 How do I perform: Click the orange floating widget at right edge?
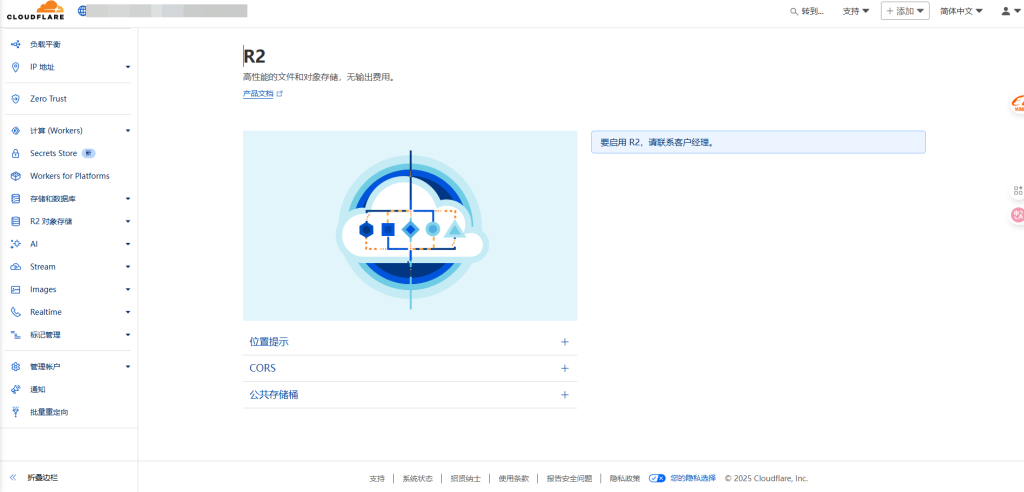coord(1017,103)
